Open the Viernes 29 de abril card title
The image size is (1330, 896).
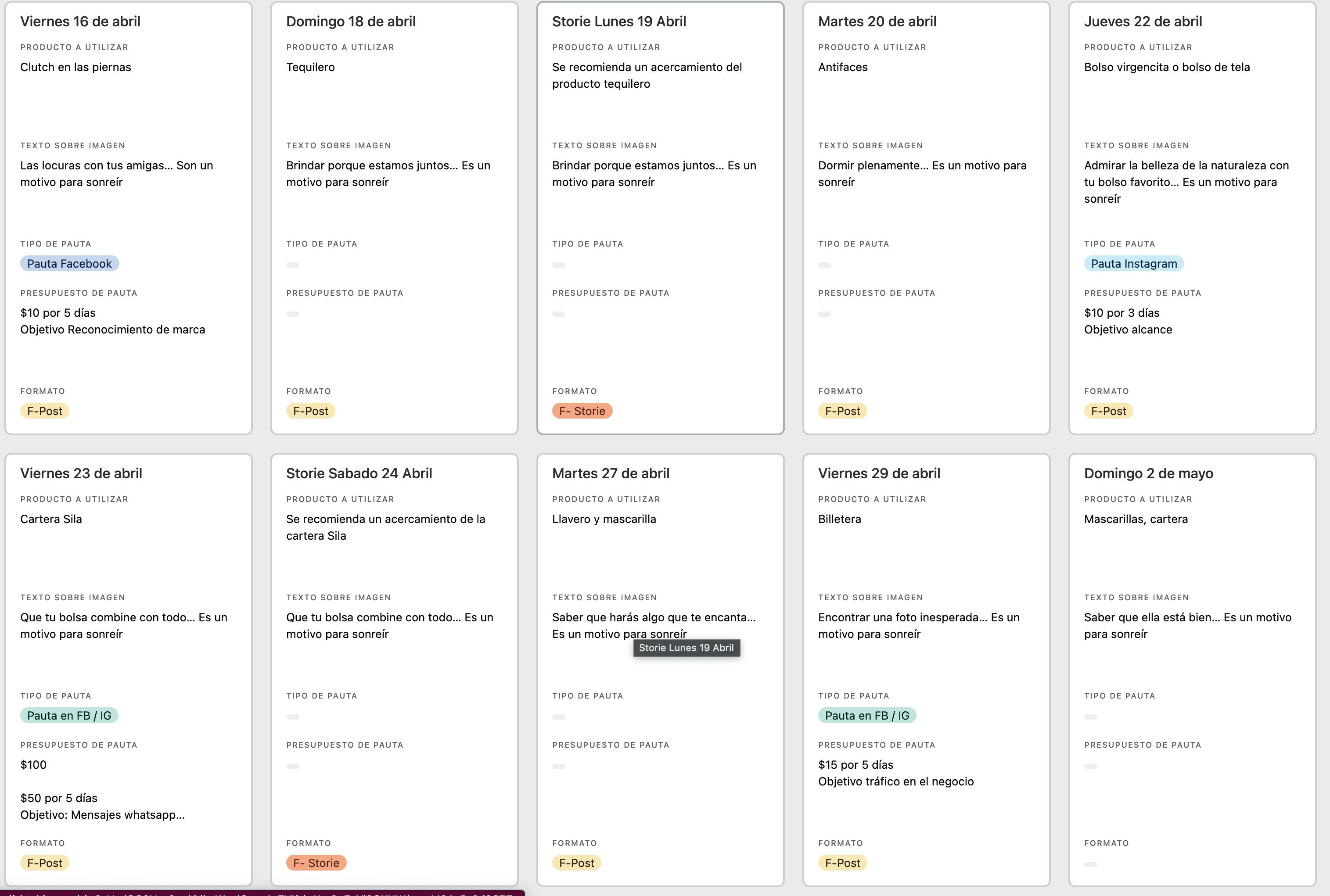pos(878,473)
